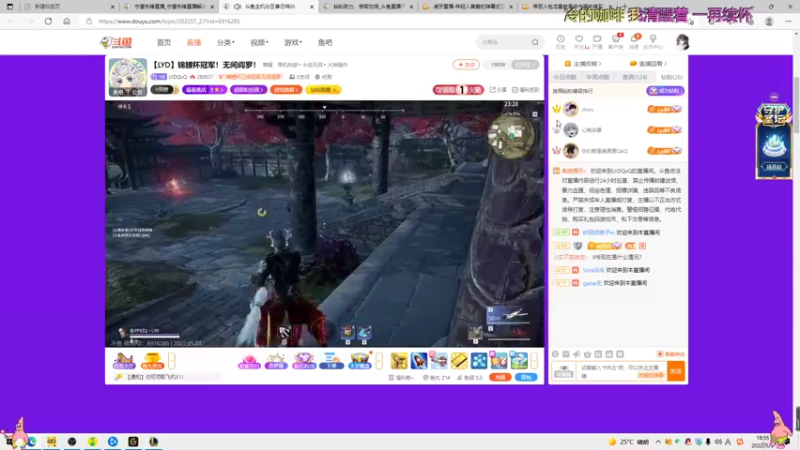The image size is (800, 450).
Task: Open third-ranked viewer 你们都是臭弟弟QAQ
Action: 604,151
